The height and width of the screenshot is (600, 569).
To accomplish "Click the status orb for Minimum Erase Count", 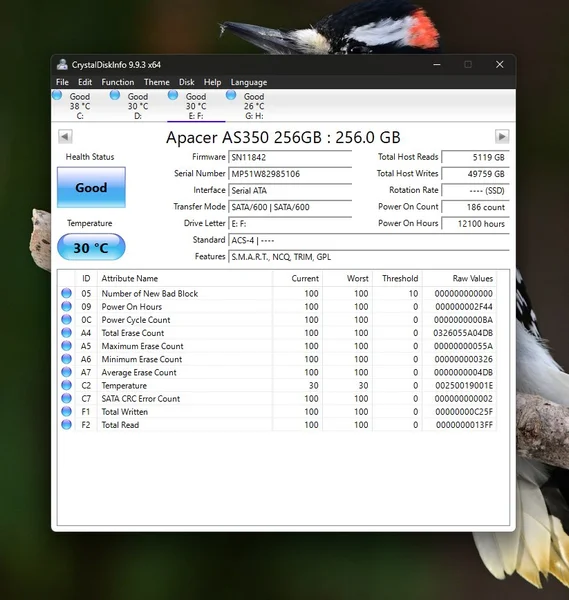I will click(67, 359).
